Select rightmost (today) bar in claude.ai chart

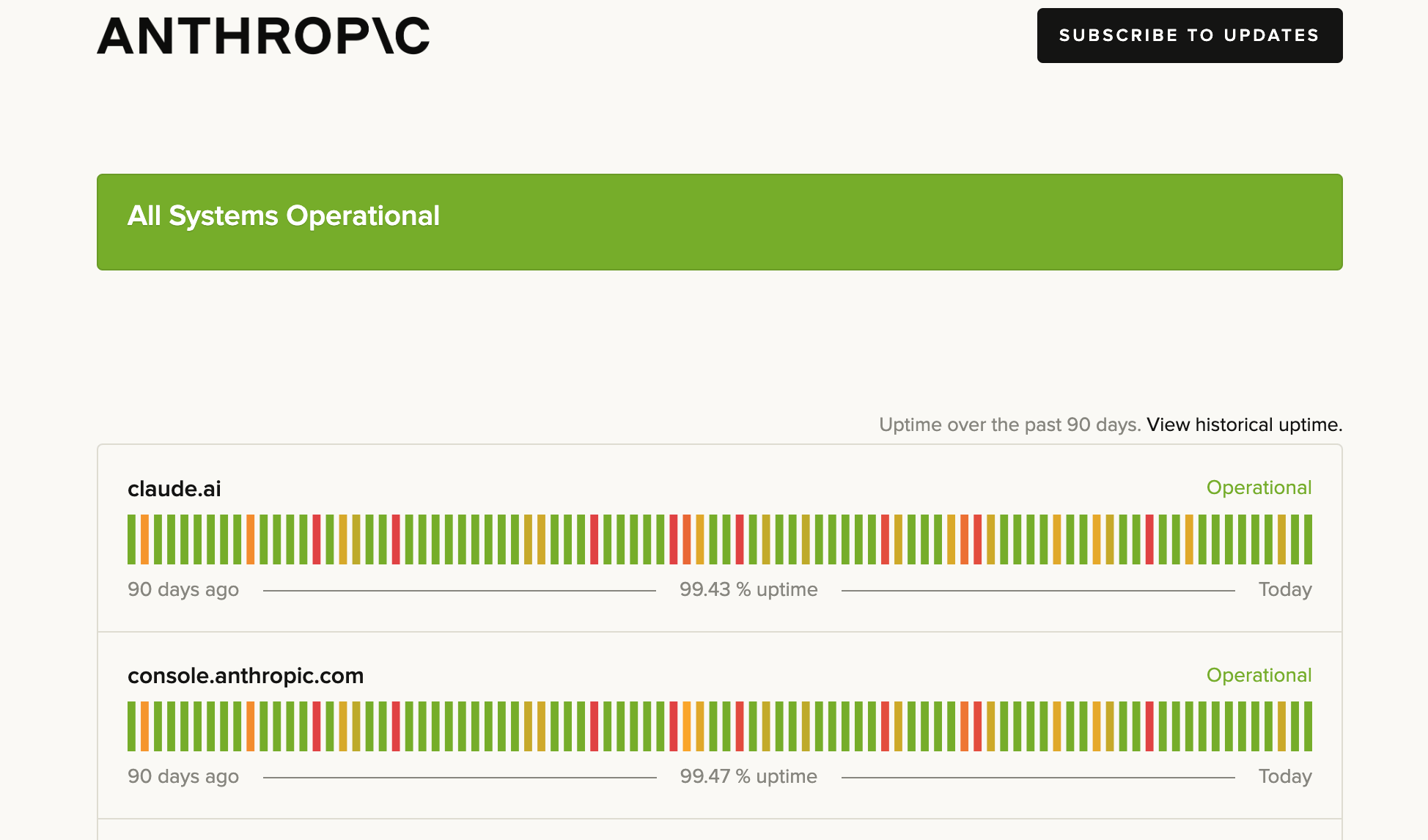[1308, 539]
